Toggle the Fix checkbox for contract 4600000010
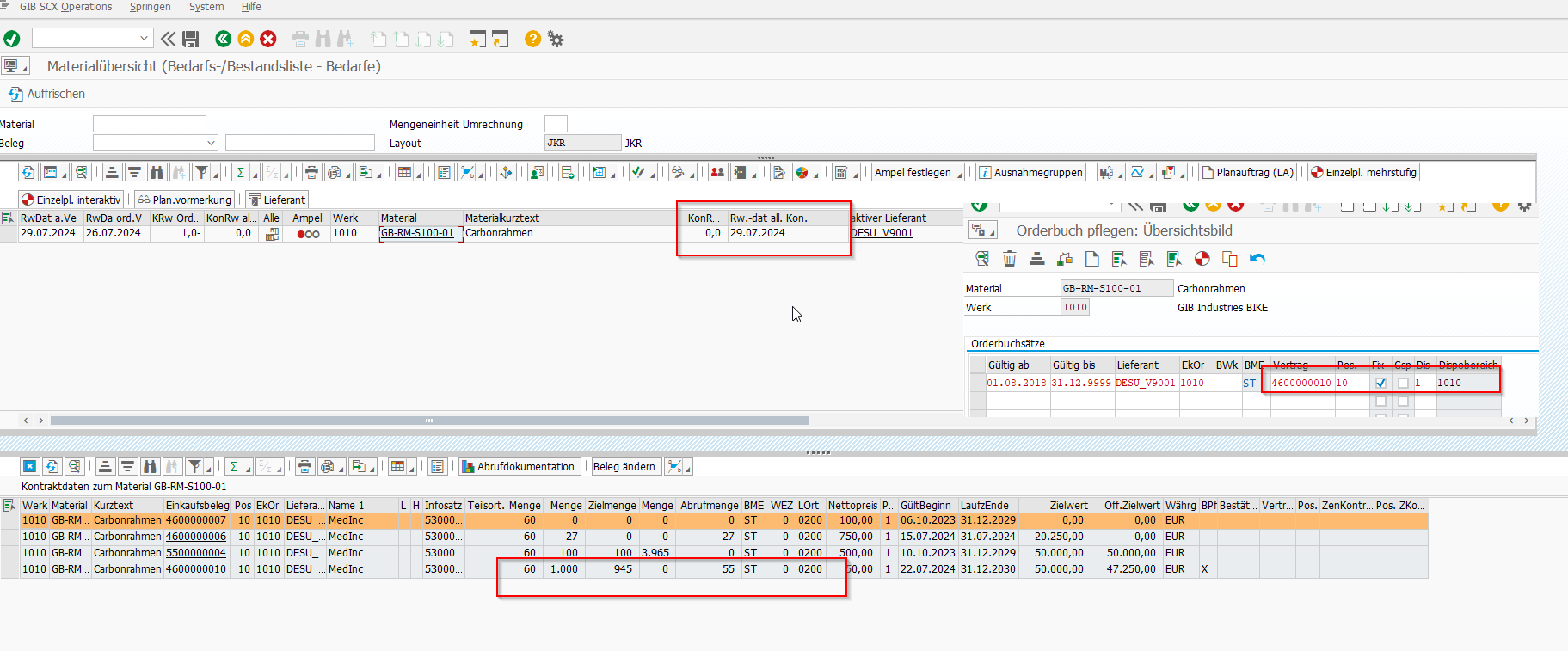Image resolution: width=1568 pixels, height=651 pixels. pos(1380,384)
